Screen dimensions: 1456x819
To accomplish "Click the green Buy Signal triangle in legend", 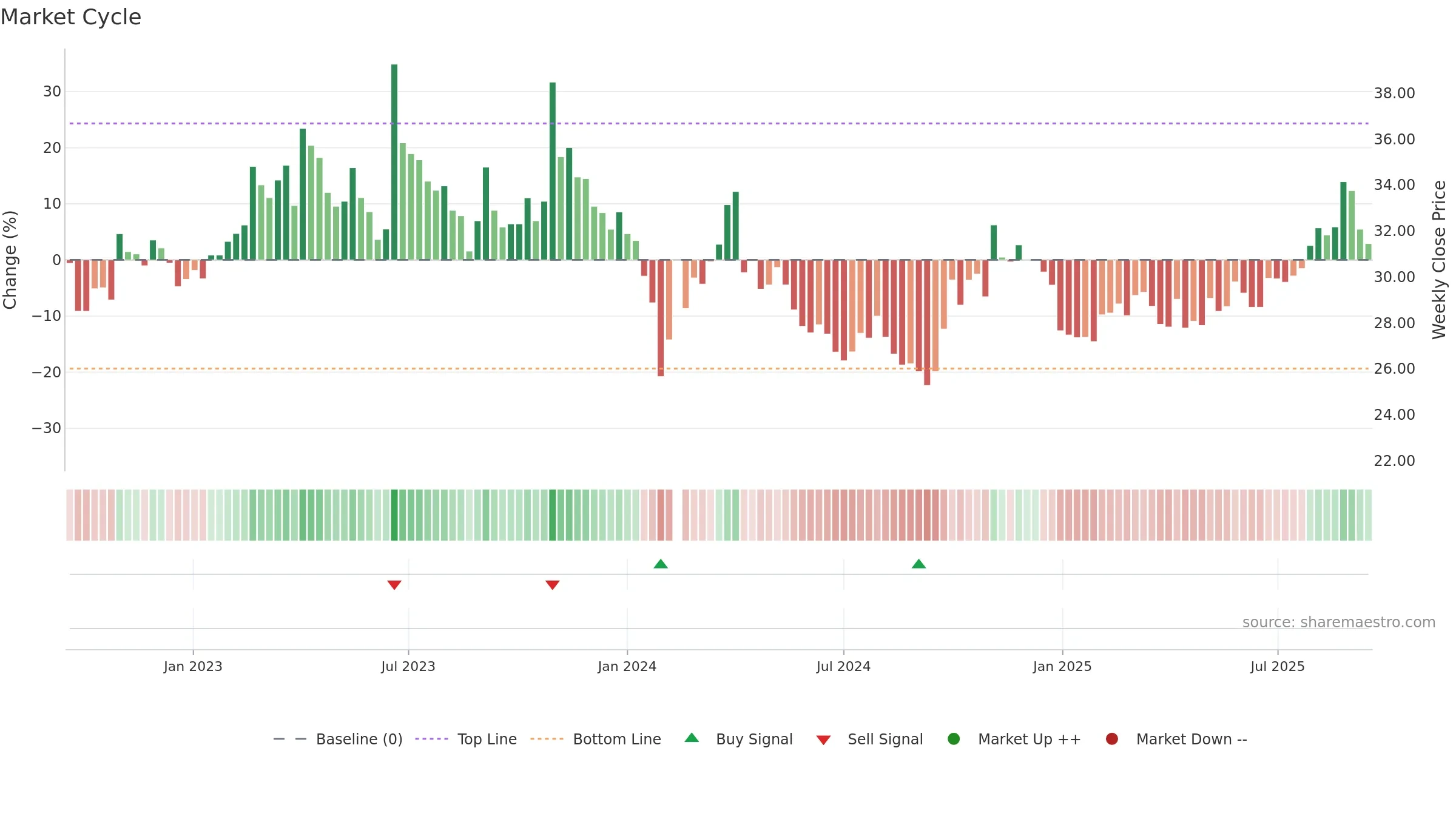I will click(692, 738).
